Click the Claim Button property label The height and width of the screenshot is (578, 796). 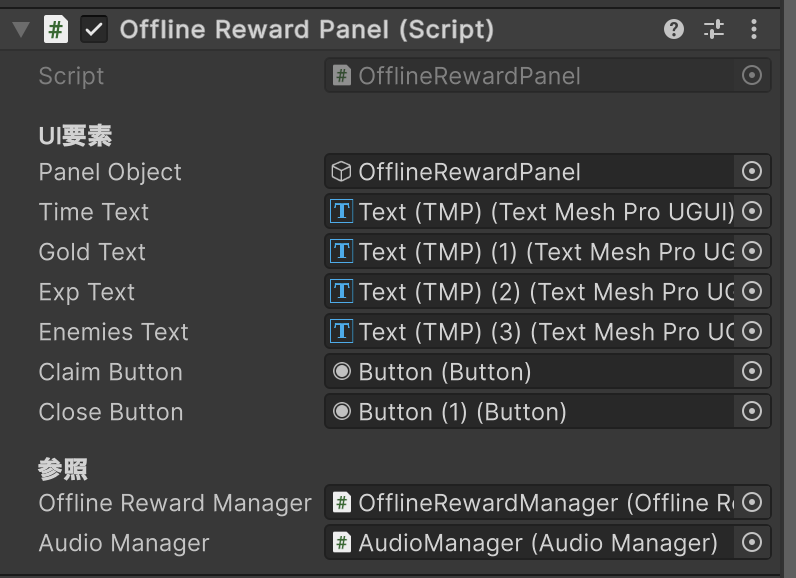click(110, 372)
